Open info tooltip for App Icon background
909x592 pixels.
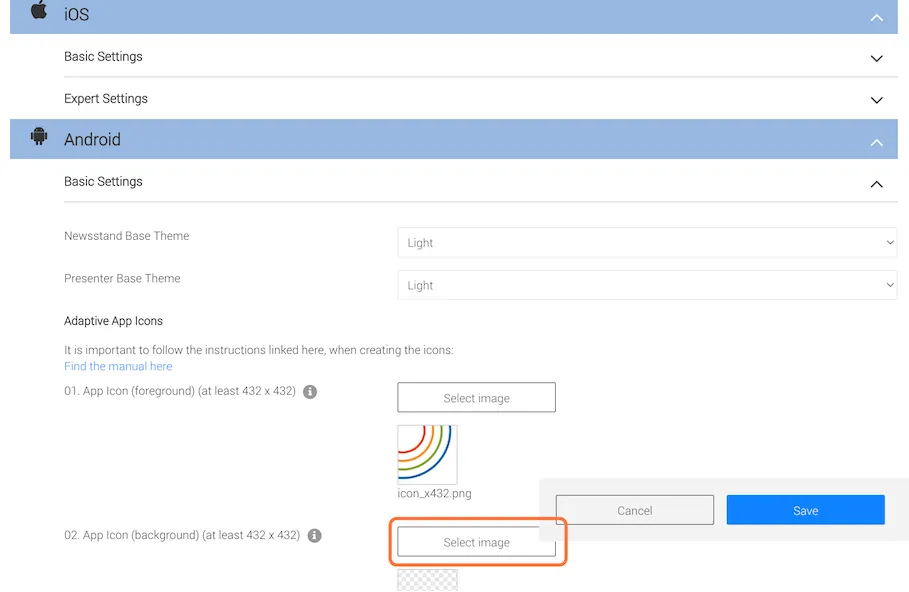tap(314, 536)
